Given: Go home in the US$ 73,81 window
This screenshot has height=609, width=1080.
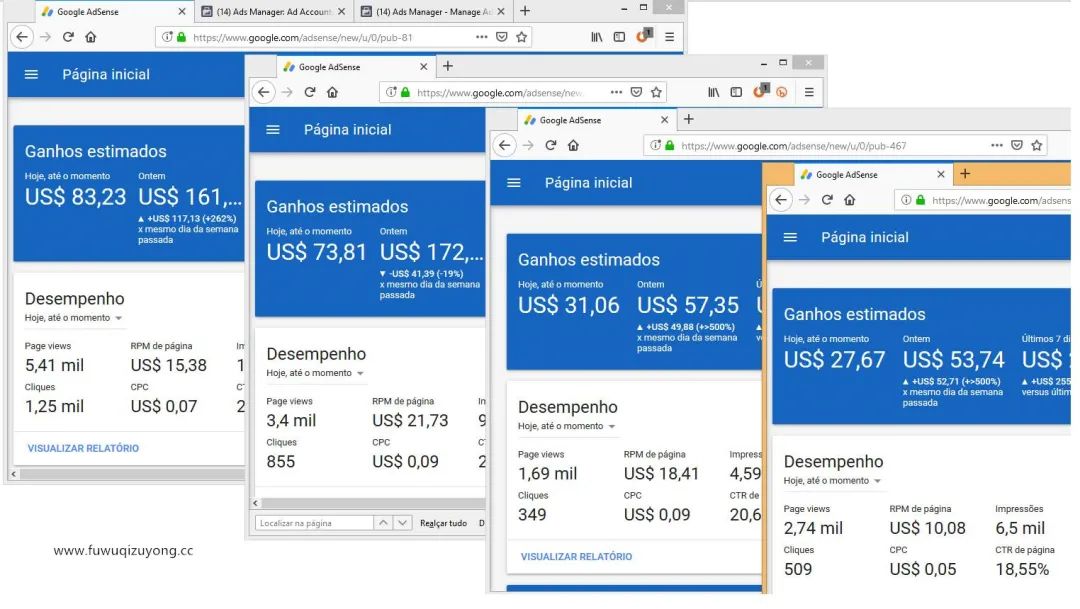Looking at the screenshot, I should [x=333, y=92].
